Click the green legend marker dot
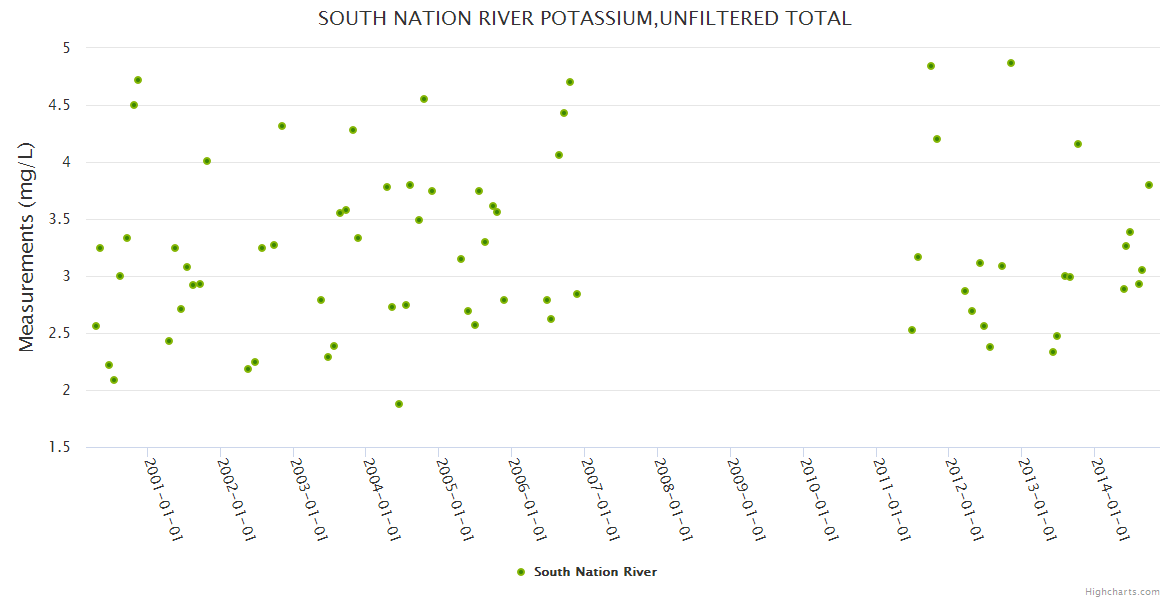 tap(520, 572)
